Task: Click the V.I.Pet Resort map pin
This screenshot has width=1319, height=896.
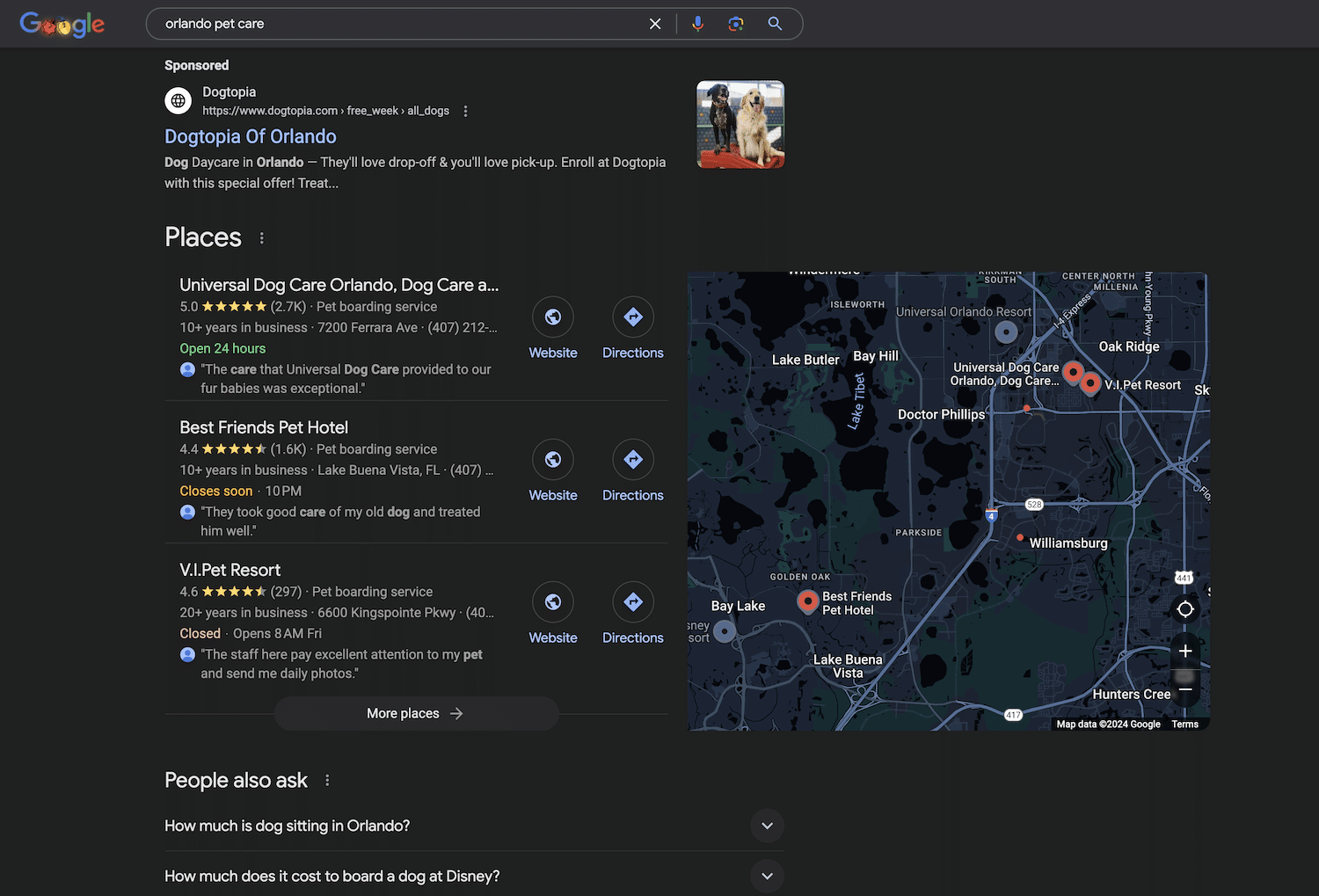Action: tap(1090, 383)
